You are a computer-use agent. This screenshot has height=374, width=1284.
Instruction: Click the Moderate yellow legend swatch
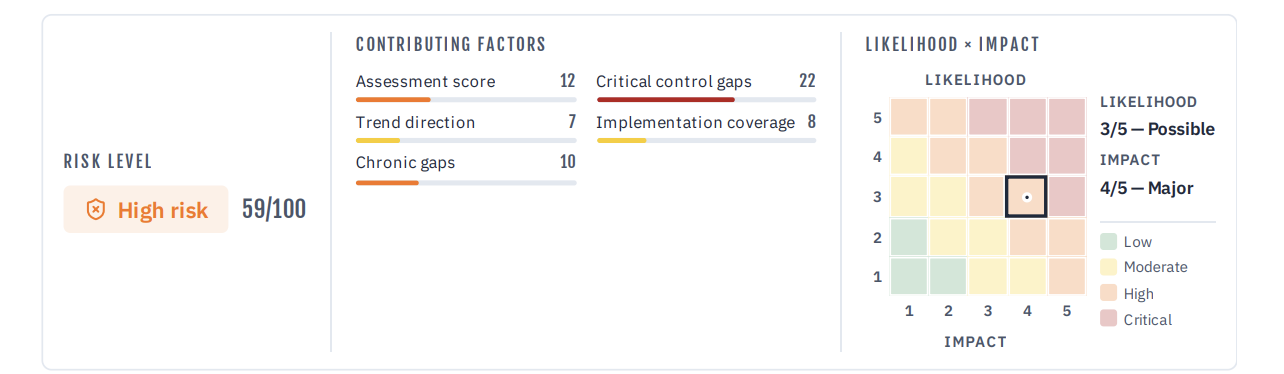pyautogui.click(x=1109, y=267)
